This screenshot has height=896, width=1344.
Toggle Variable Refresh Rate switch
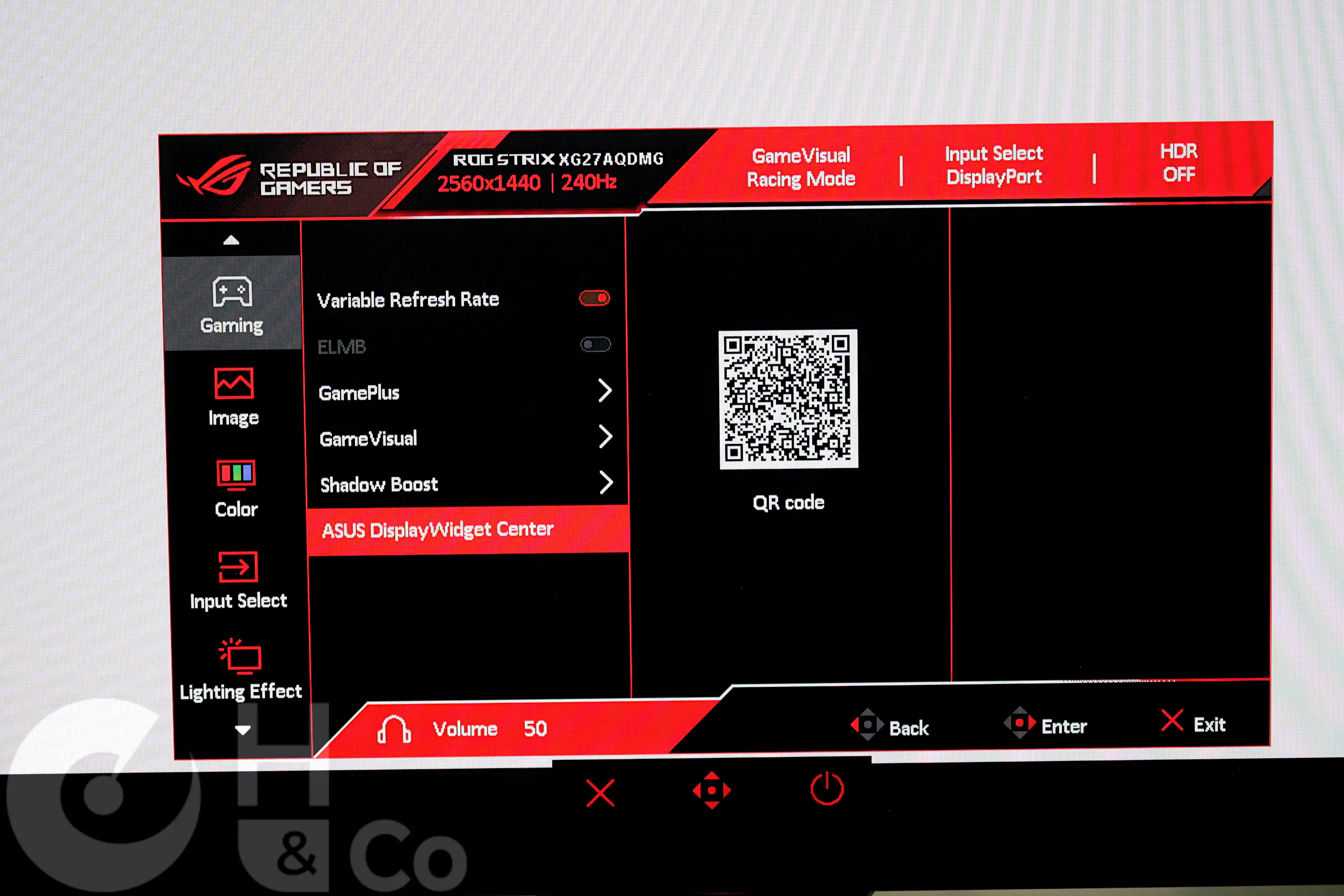[594, 298]
